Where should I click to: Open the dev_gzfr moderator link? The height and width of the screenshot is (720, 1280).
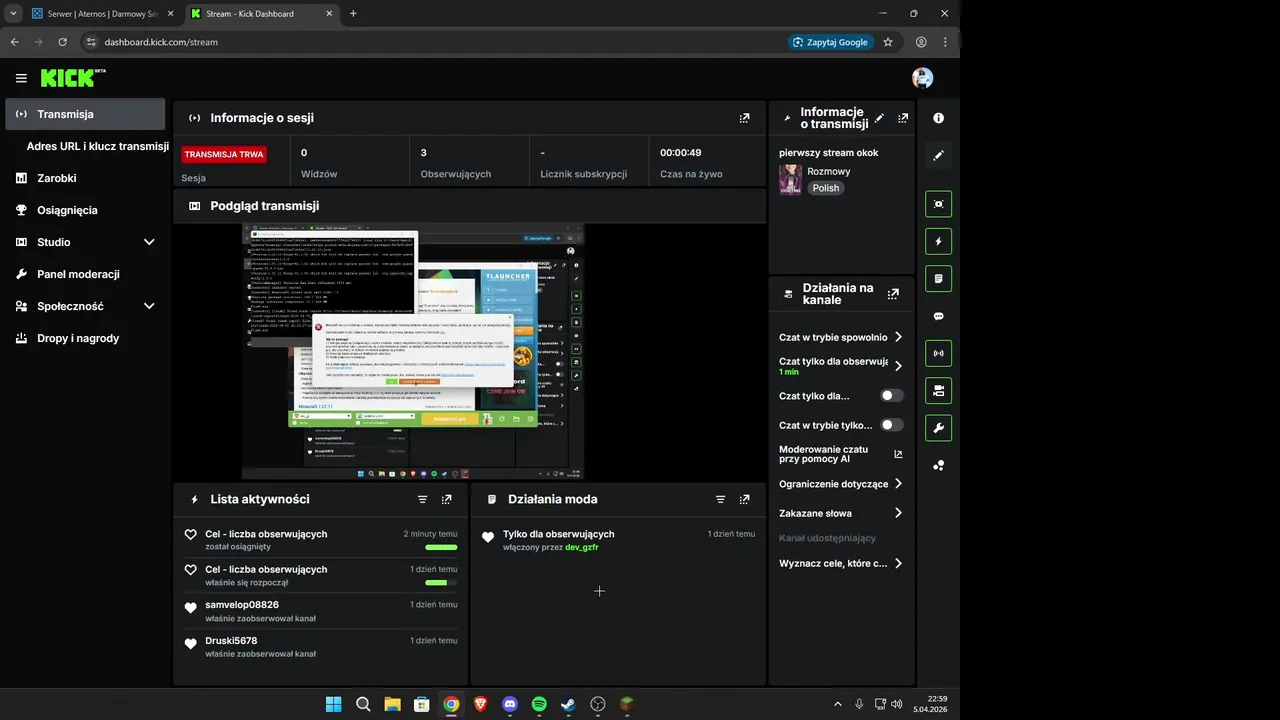(x=582, y=547)
